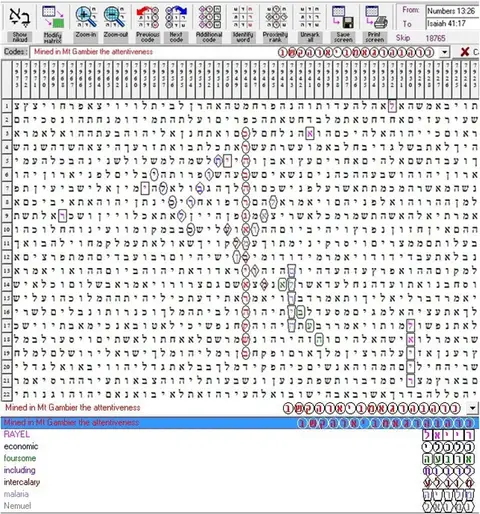The width and height of the screenshot is (480, 514).
Task: Click the Save screen icon
Action: pos(343,24)
